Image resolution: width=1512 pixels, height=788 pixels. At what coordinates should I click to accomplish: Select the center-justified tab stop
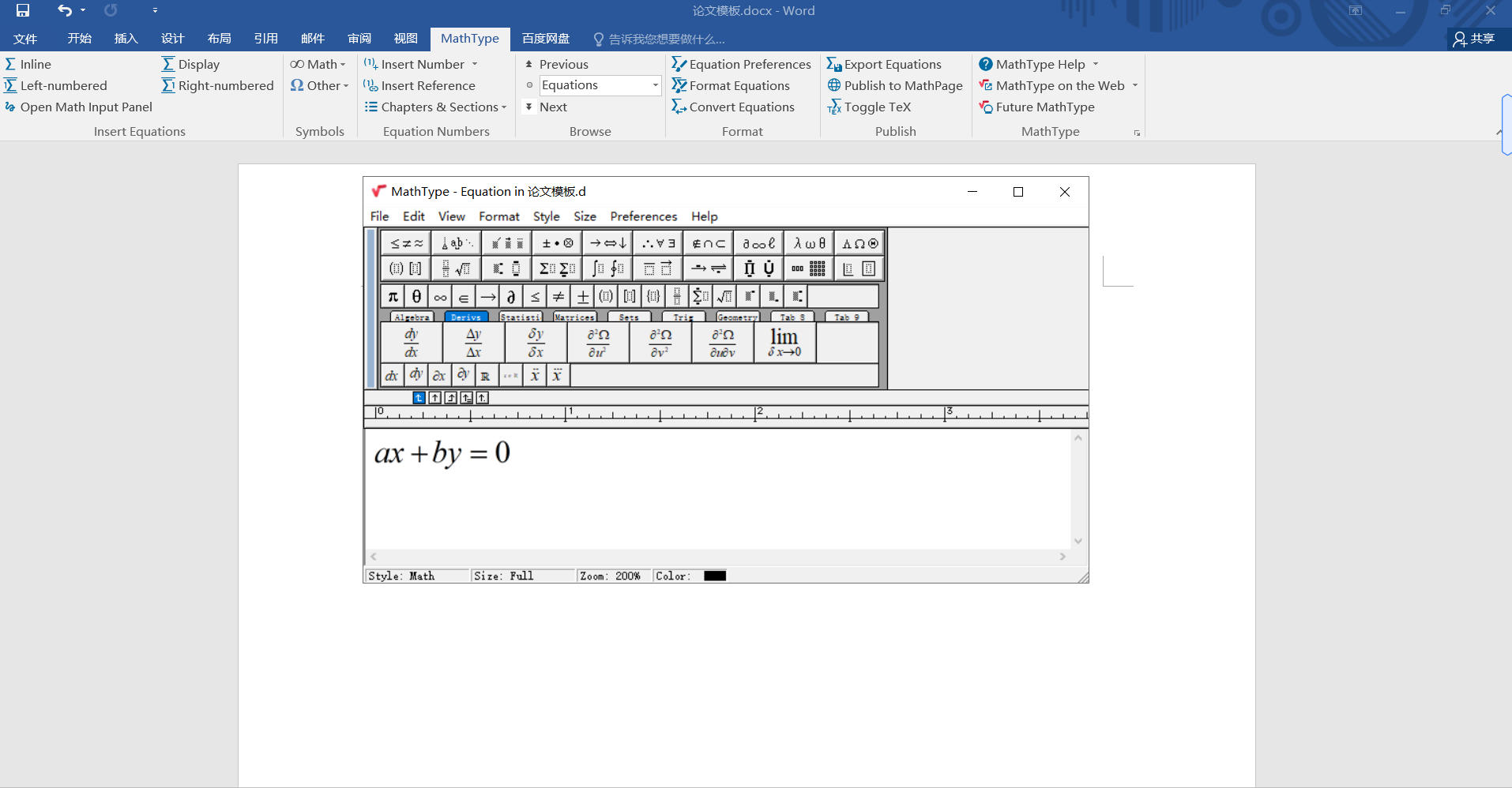434,398
